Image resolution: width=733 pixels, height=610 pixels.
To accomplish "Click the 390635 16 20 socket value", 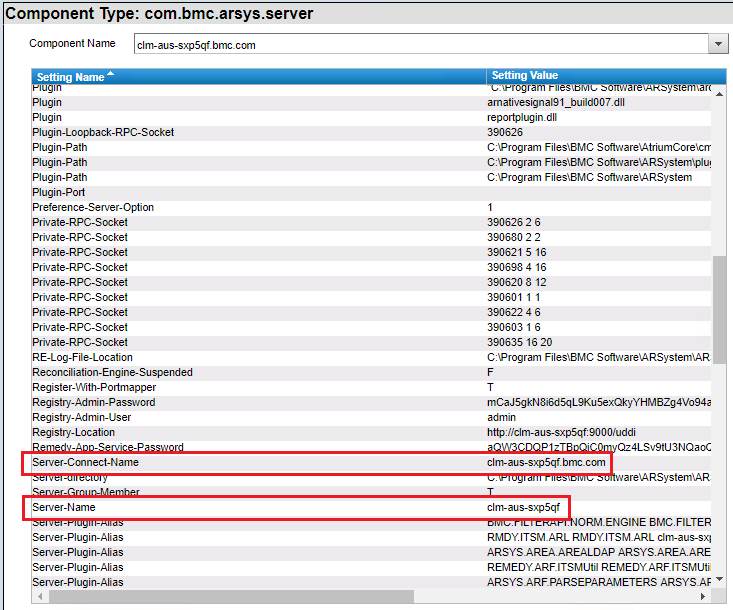I will [519, 342].
